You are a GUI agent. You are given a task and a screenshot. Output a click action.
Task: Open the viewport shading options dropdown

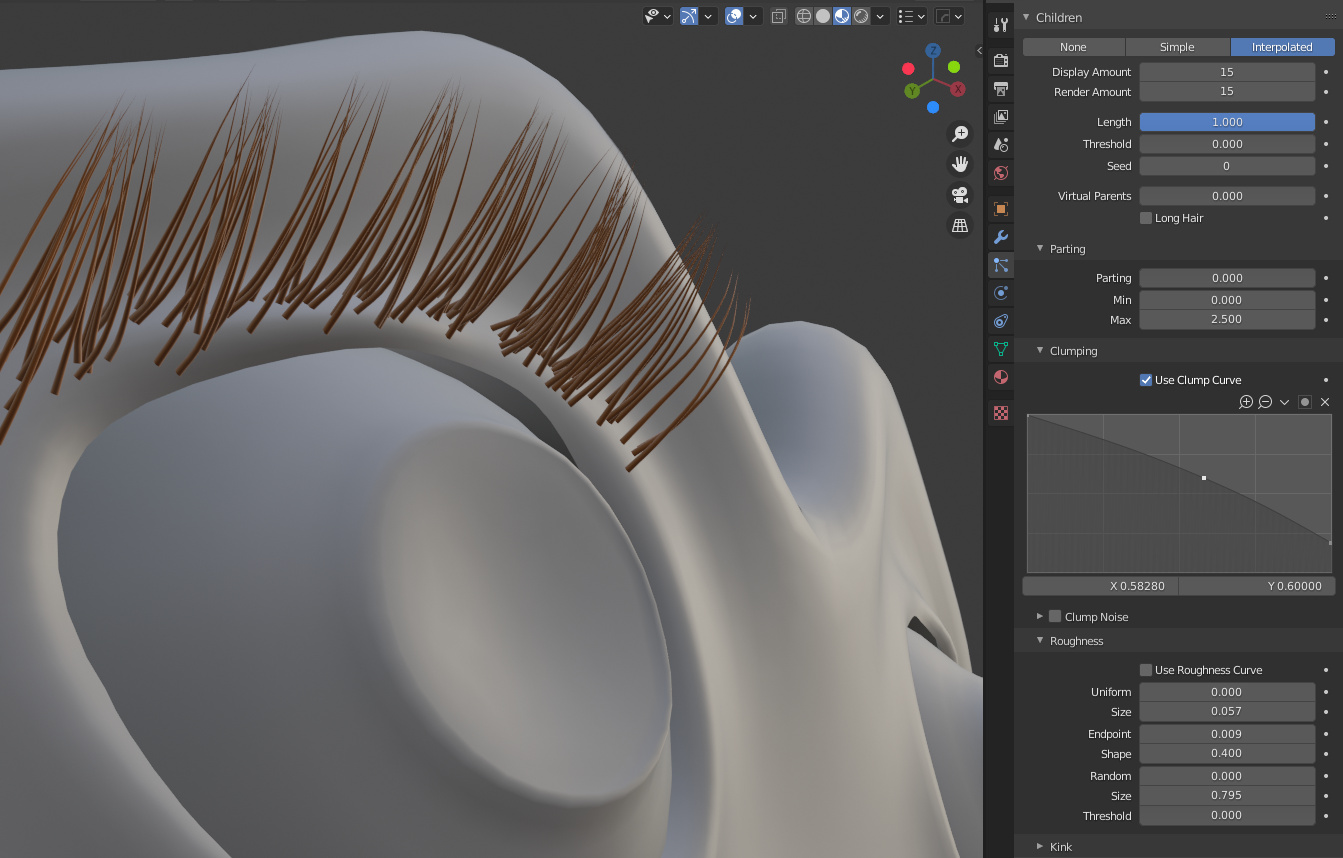tap(878, 16)
